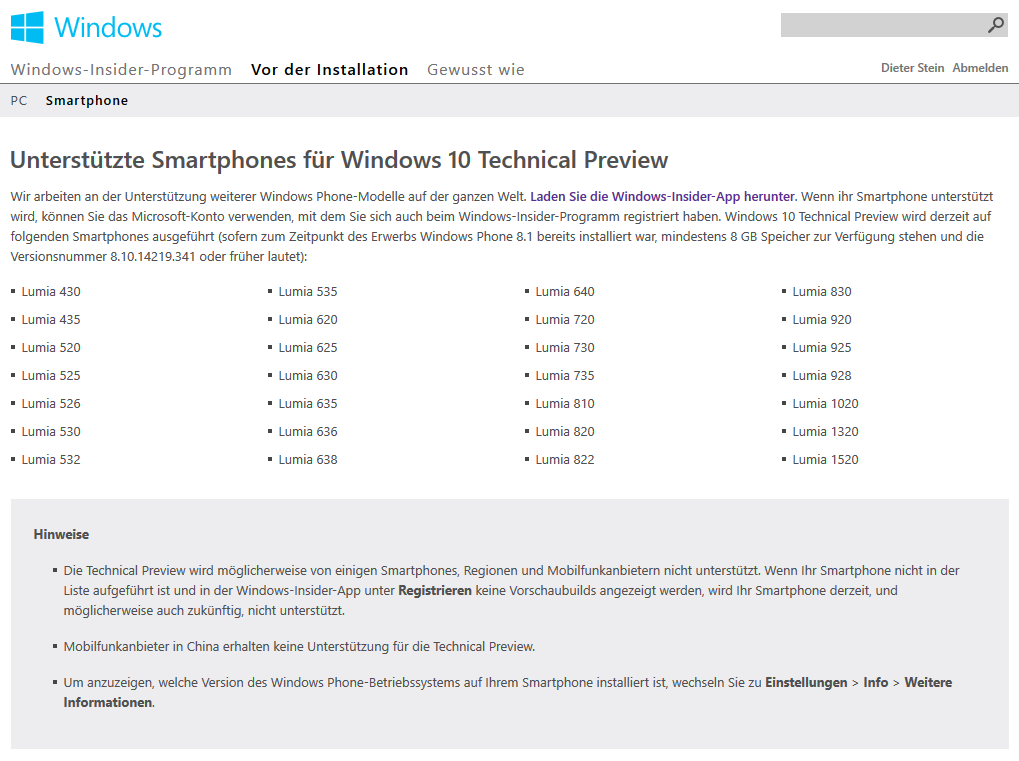The height and width of the screenshot is (761, 1019).
Task: Open the Windows-Insider-App download link
Action: pos(663,196)
